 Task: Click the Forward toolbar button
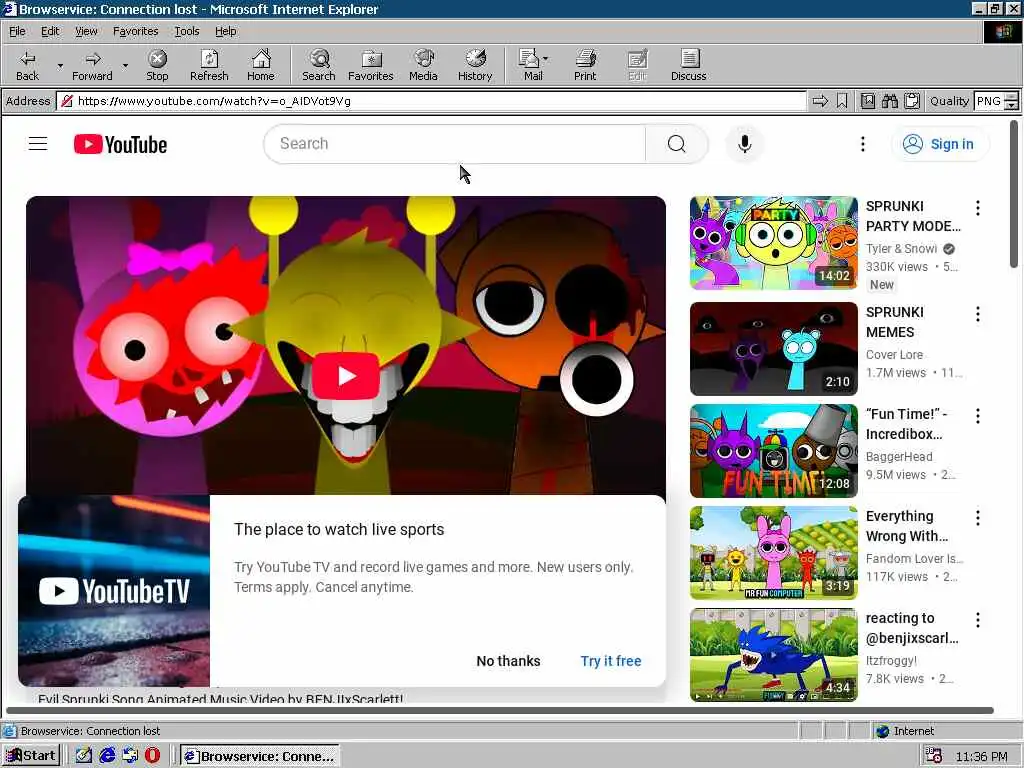coord(92,65)
